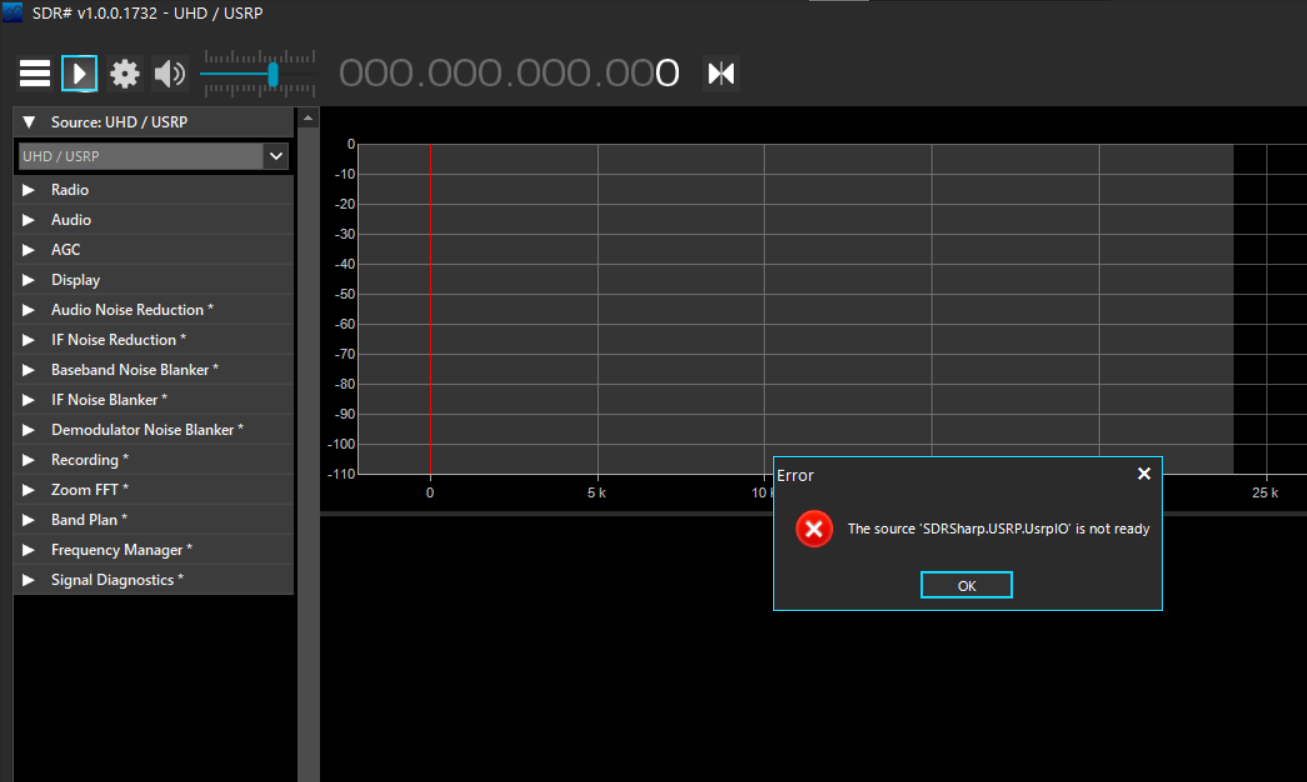Expand the Signal Diagnostics panel
The height and width of the screenshot is (782, 1307).
[x=154, y=580]
